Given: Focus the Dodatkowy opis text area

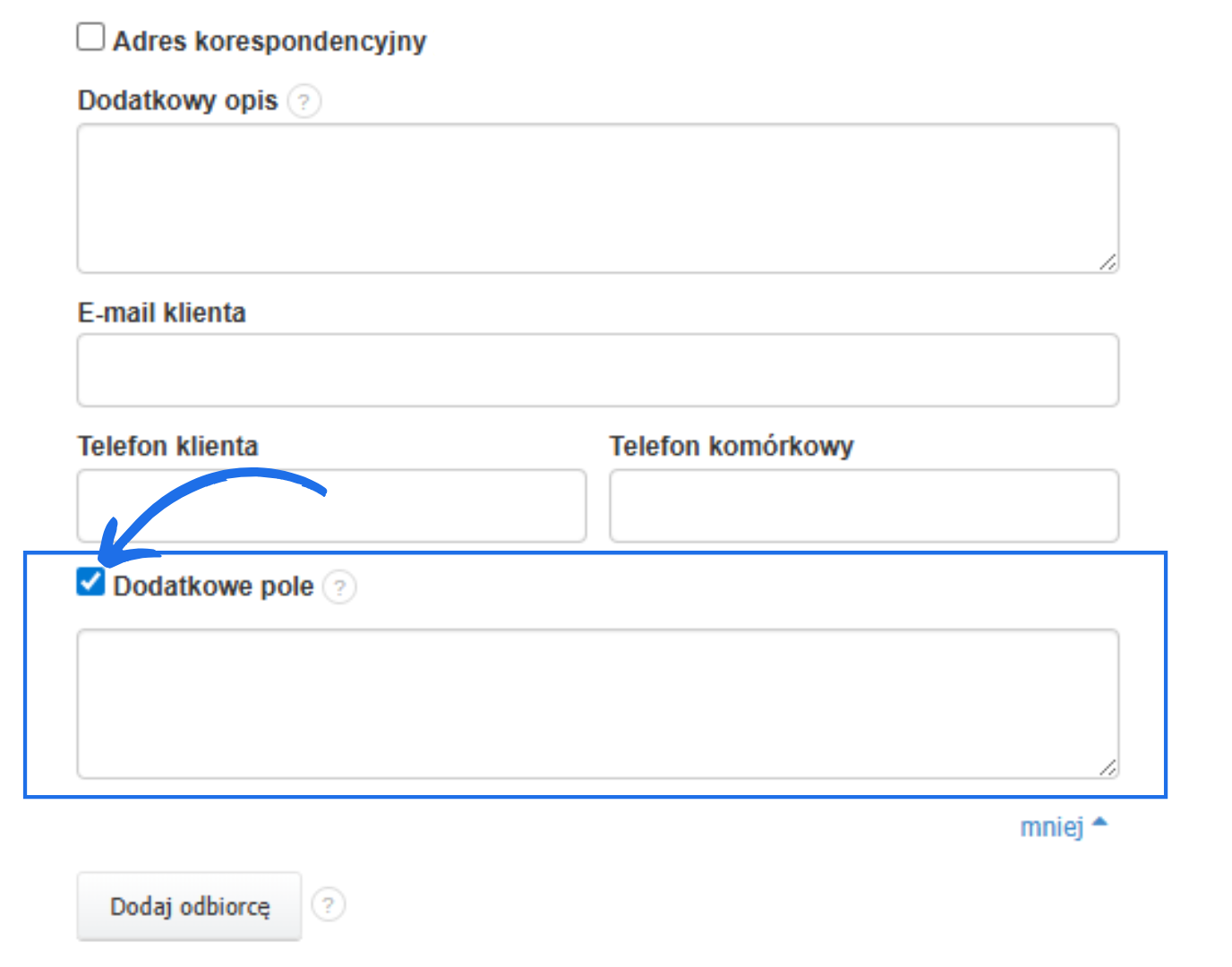Looking at the screenshot, I should pos(597,198).
